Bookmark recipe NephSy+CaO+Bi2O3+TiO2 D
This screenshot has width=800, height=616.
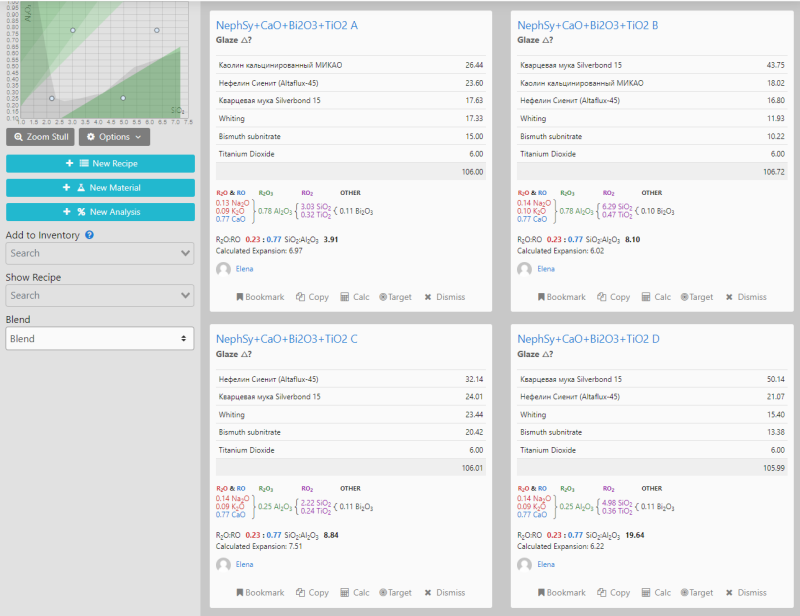tap(561, 593)
